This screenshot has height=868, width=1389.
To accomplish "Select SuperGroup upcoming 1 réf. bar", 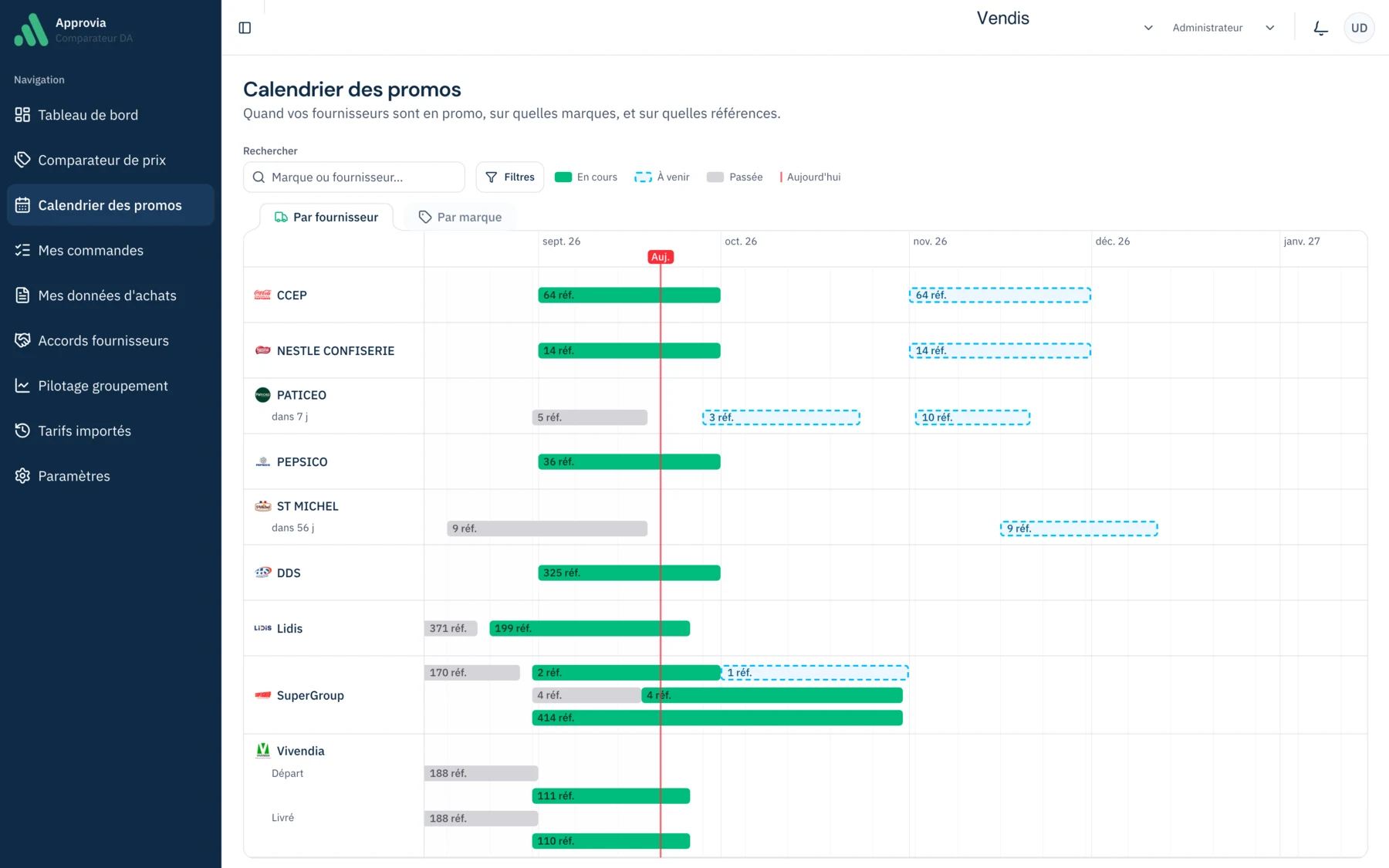I will [815, 673].
